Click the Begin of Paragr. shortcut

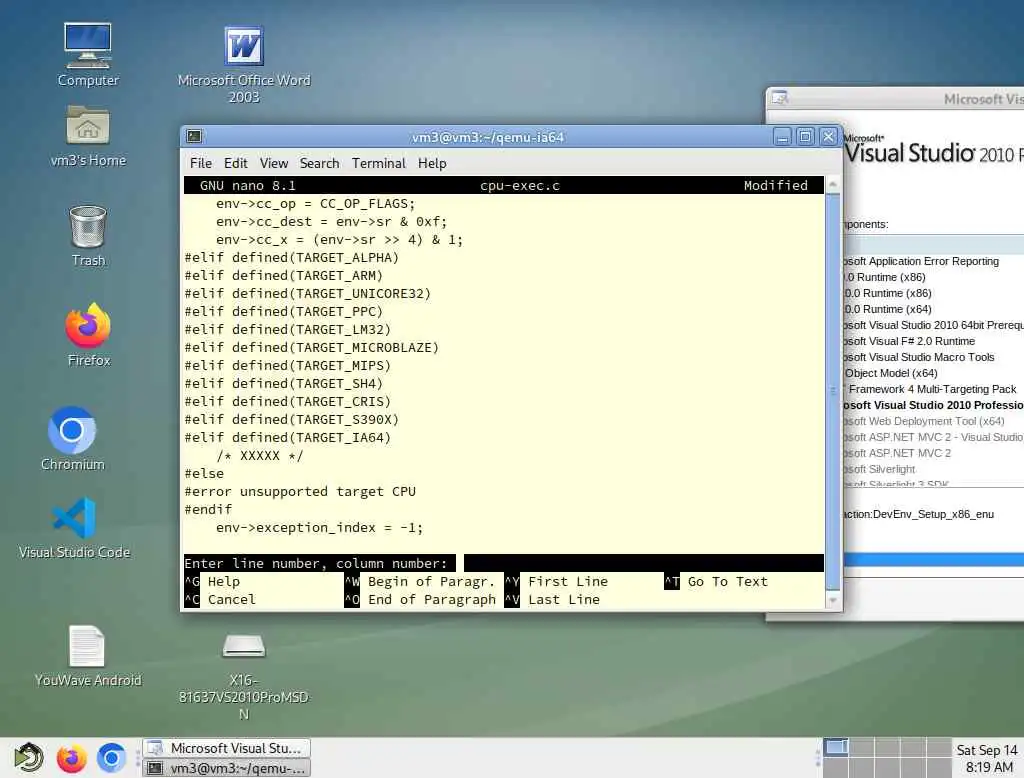(x=420, y=581)
